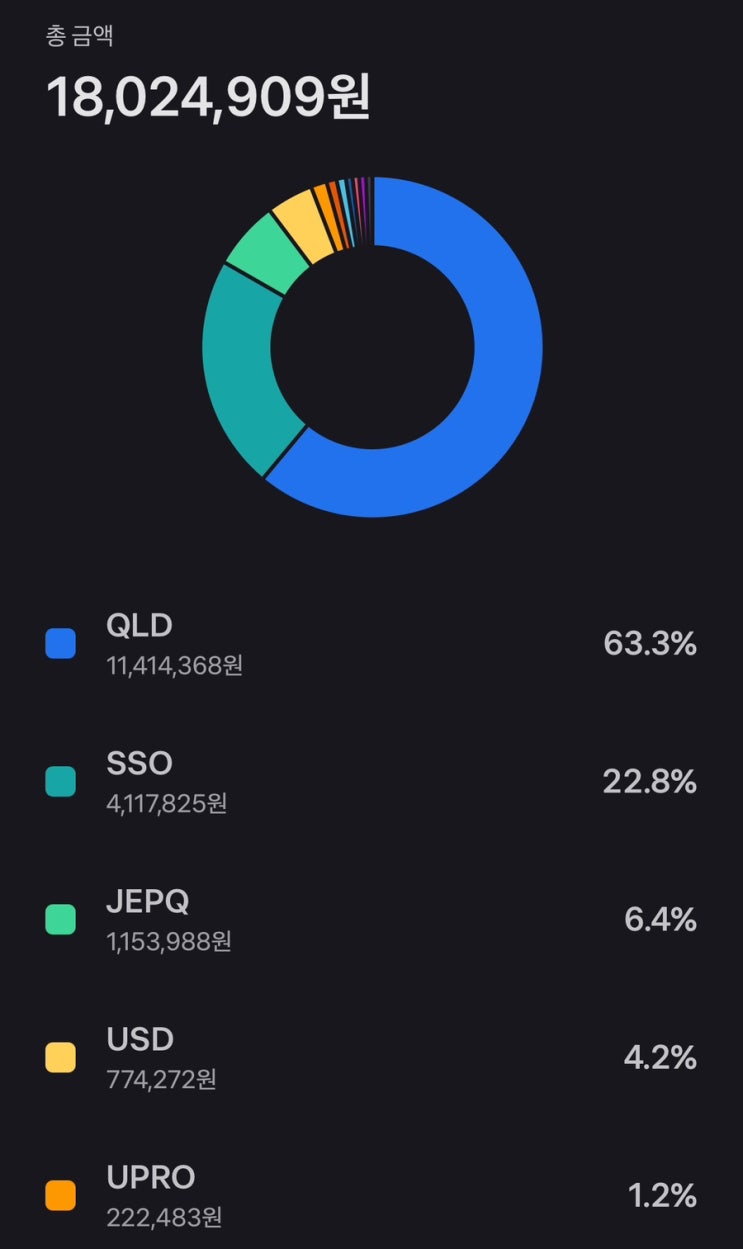Click the yellow USD color square icon
This screenshot has width=743, height=1249.
pyautogui.click(x=60, y=1057)
